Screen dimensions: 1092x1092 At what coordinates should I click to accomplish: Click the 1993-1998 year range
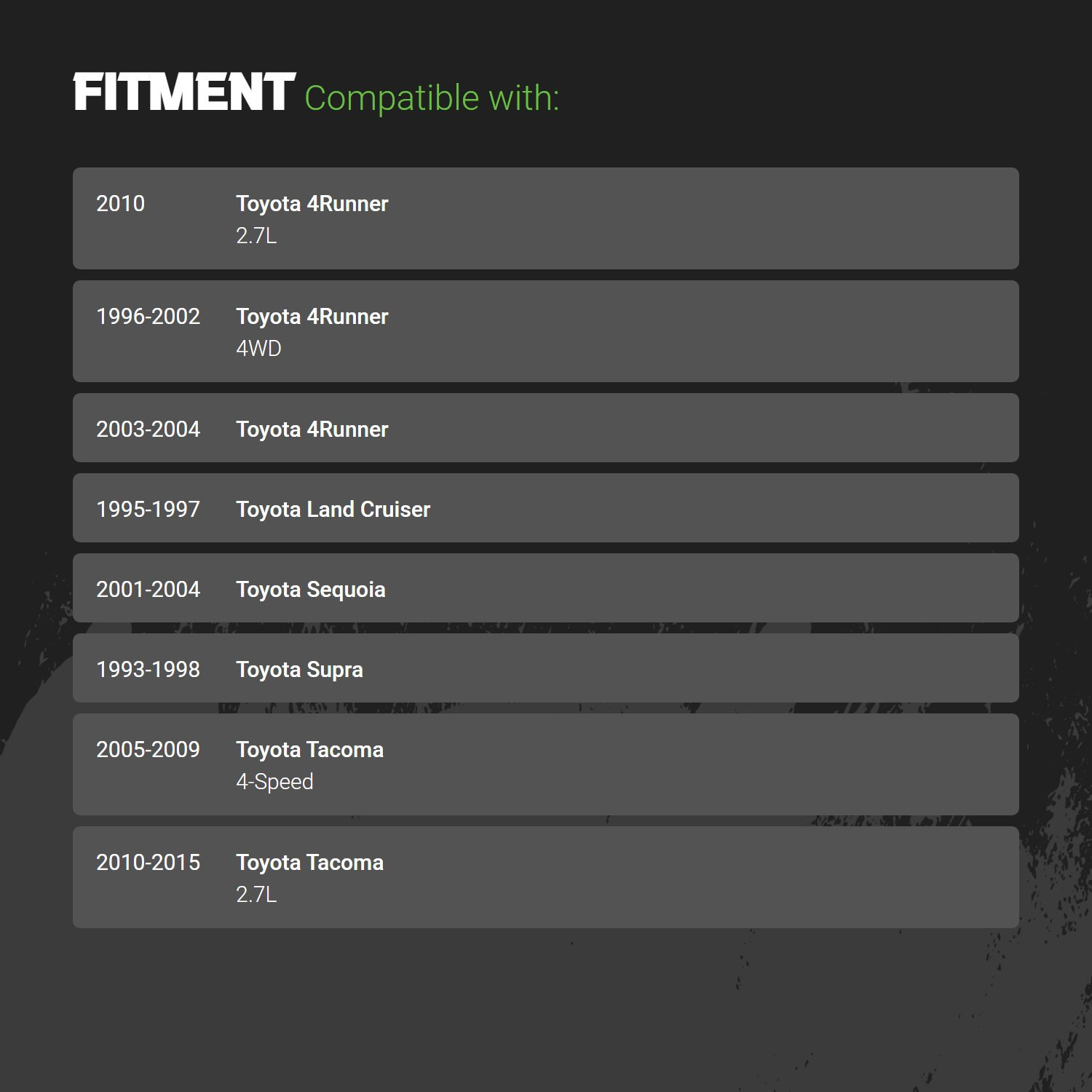[148, 670]
